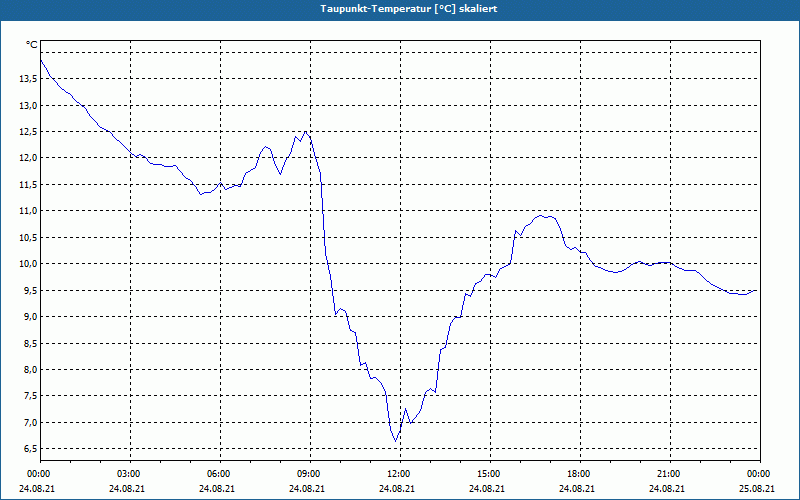Select the 24.08.21 date beneath 21:00
Viewport: 800px width, 500px height.
click(667, 488)
